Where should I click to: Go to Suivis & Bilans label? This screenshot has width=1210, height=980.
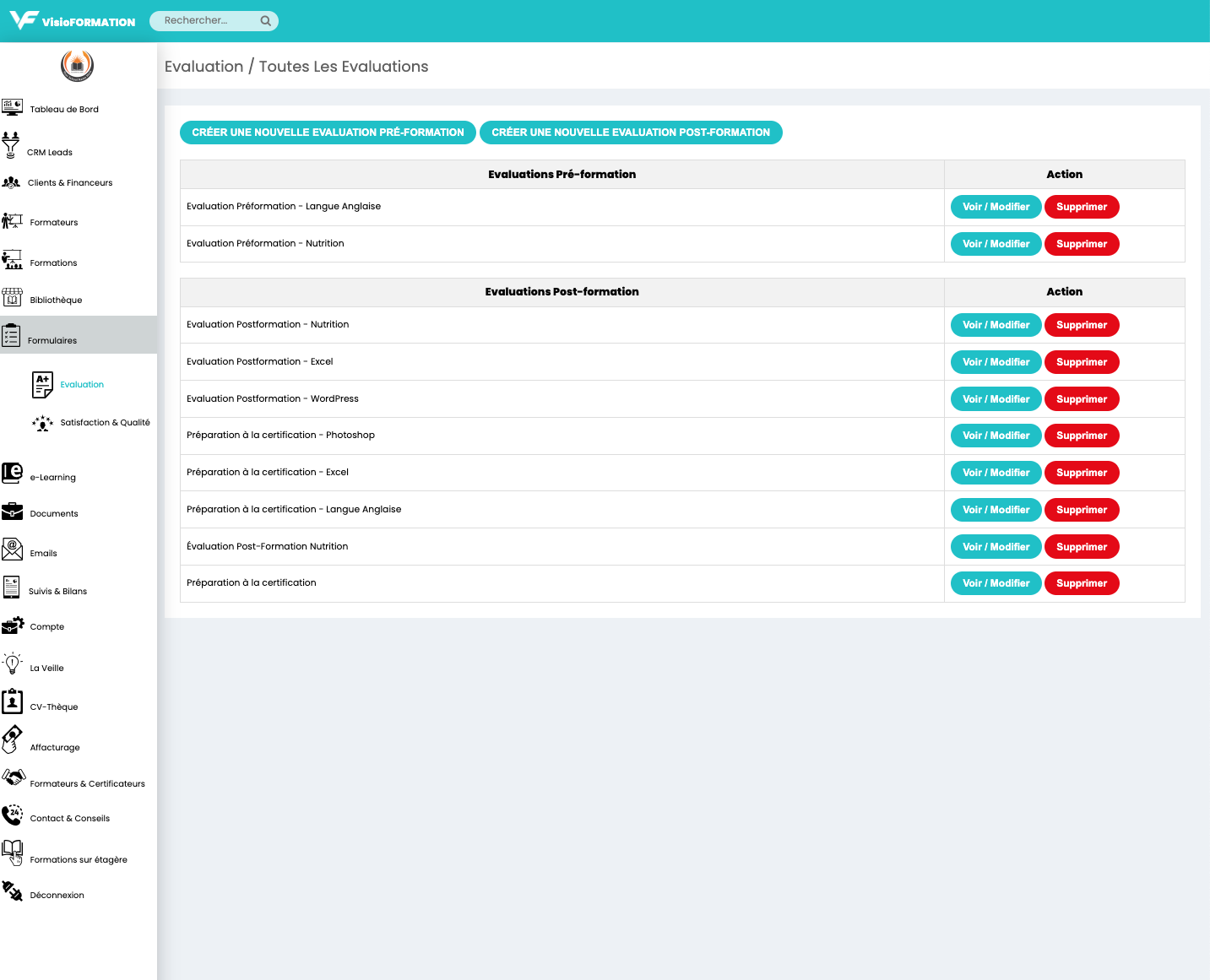point(58,592)
